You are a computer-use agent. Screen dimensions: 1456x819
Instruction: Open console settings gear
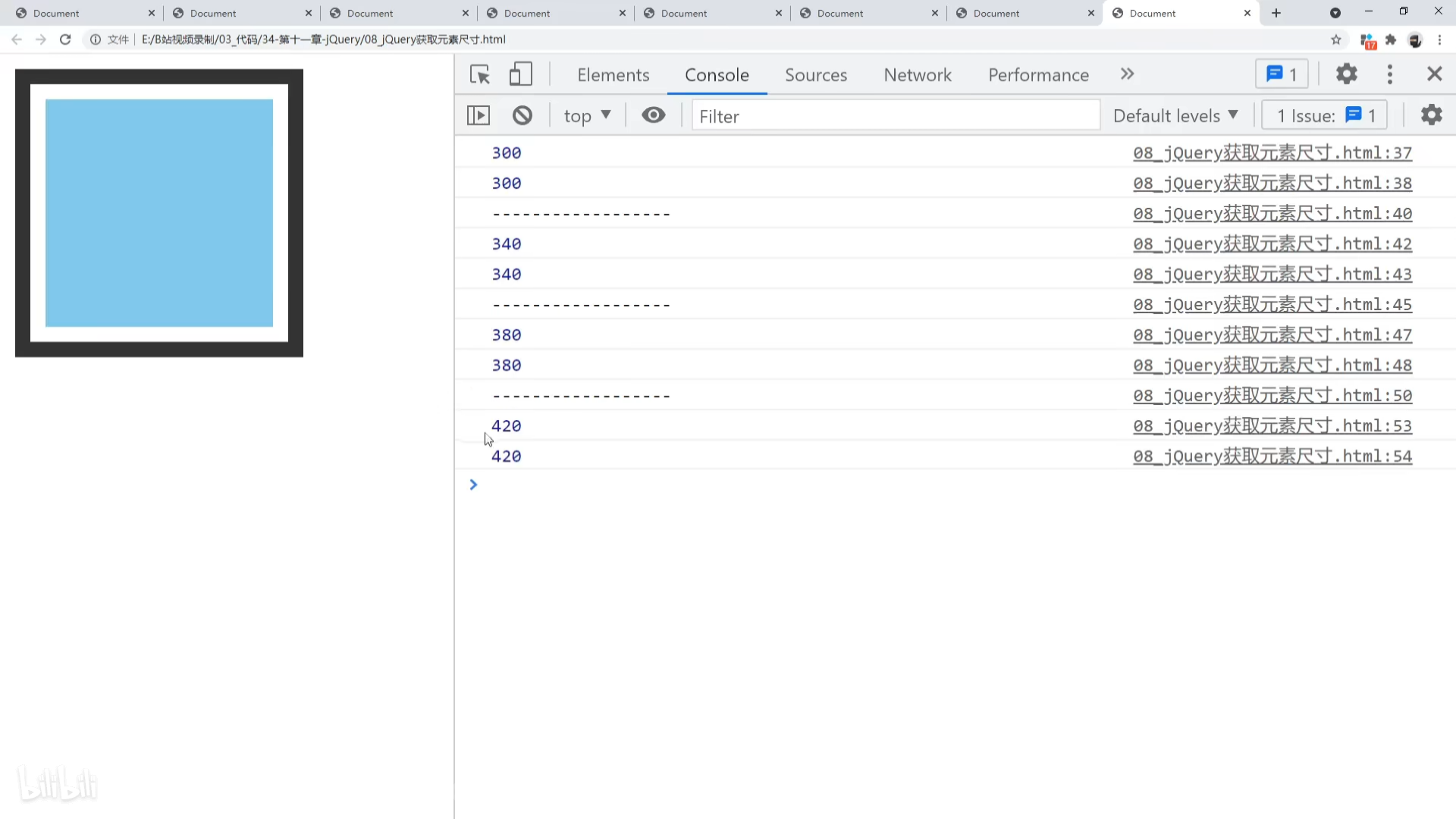(x=1431, y=115)
